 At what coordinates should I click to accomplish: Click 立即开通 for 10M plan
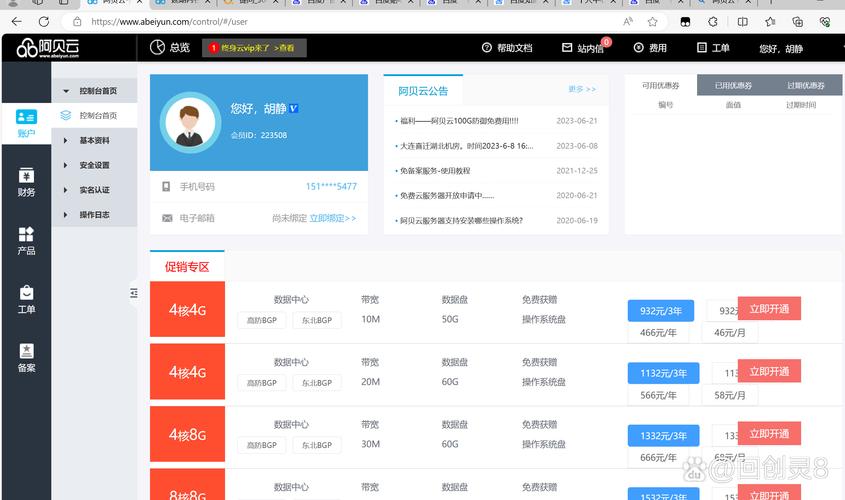pyautogui.click(x=769, y=309)
